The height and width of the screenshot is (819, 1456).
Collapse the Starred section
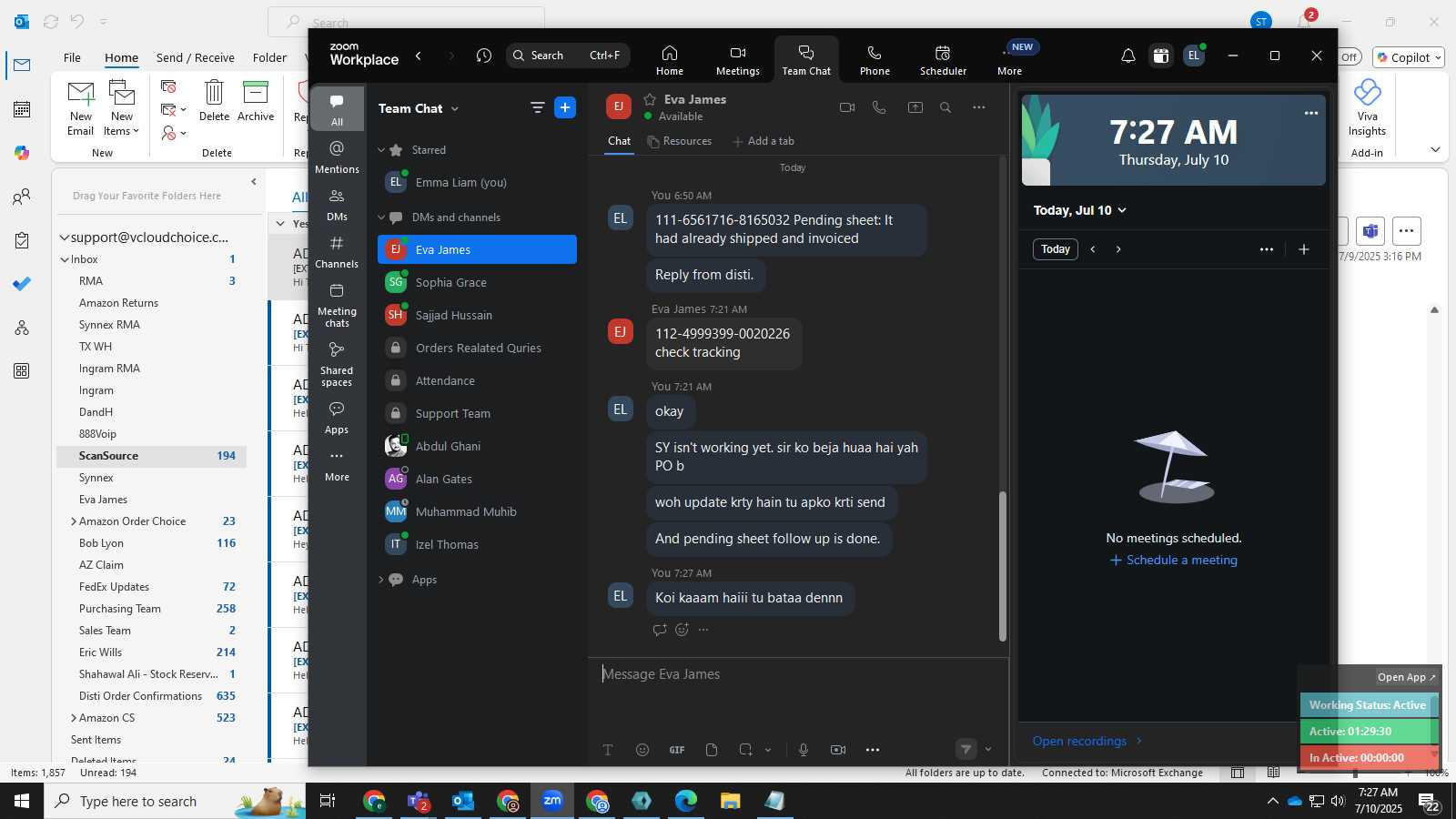[381, 150]
